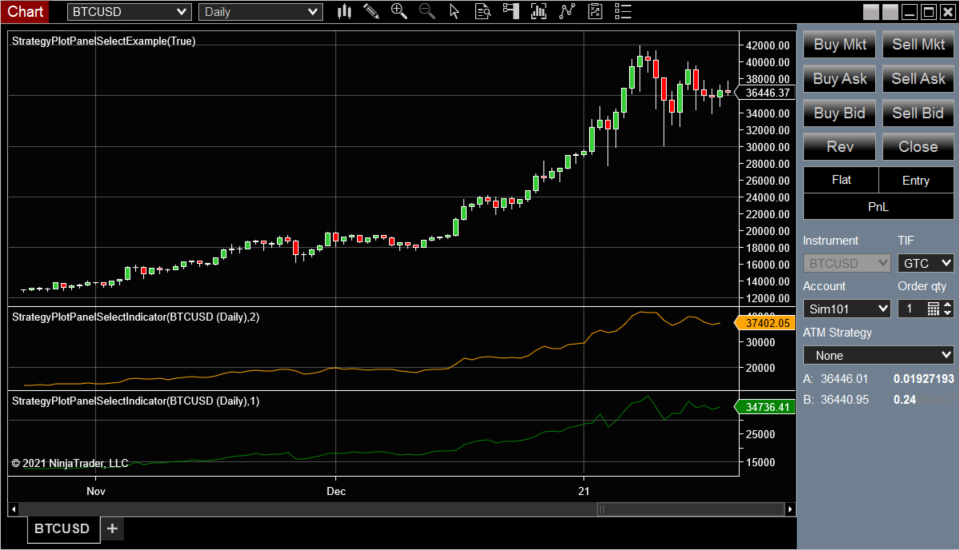Click the orange 37402.05 indicator price marker
Screen dimensions: 959x550
(767, 323)
